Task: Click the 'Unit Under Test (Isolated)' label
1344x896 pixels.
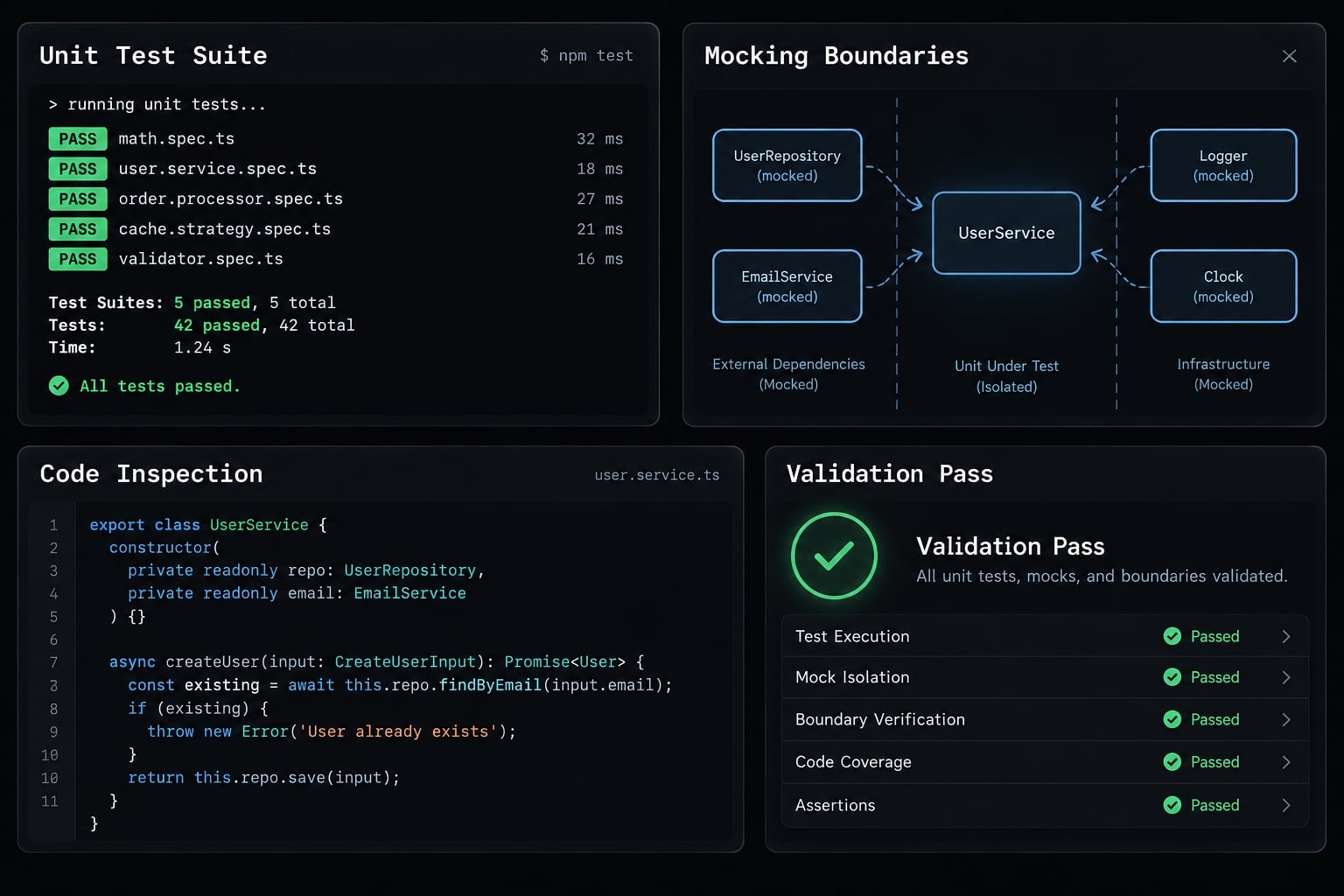Action: tap(1006, 376)
